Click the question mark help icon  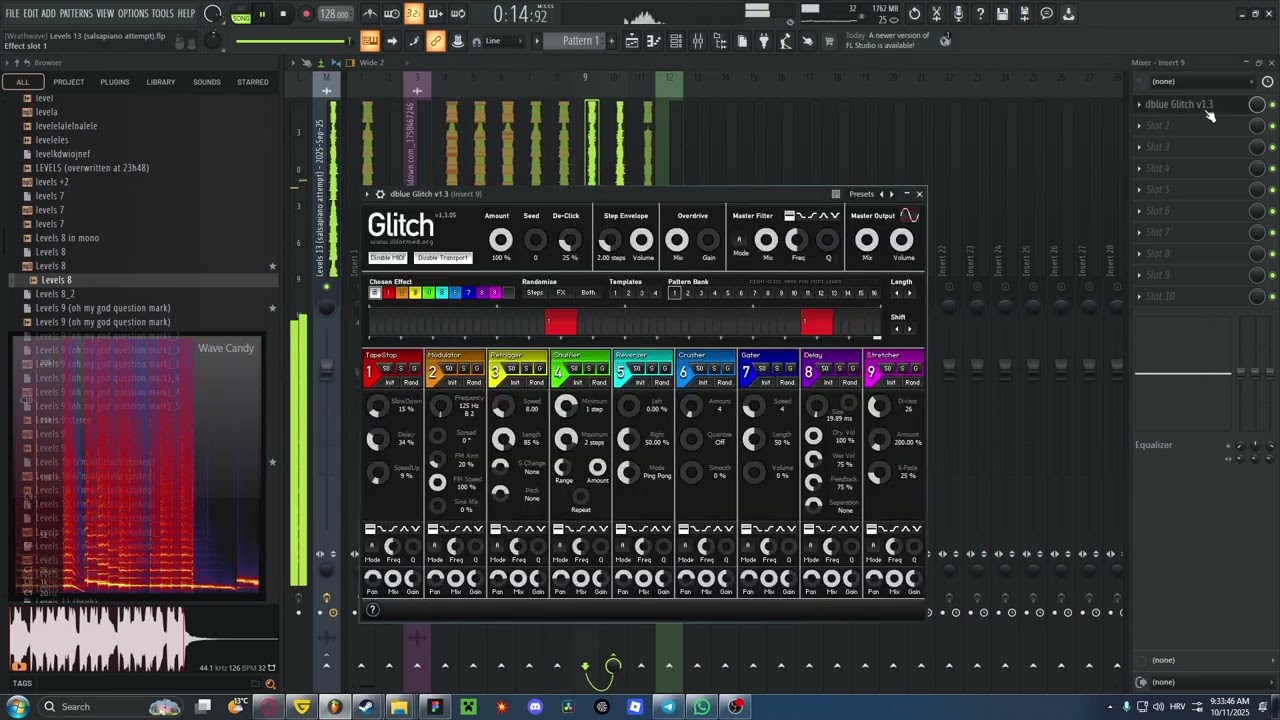tap(980, 14)
